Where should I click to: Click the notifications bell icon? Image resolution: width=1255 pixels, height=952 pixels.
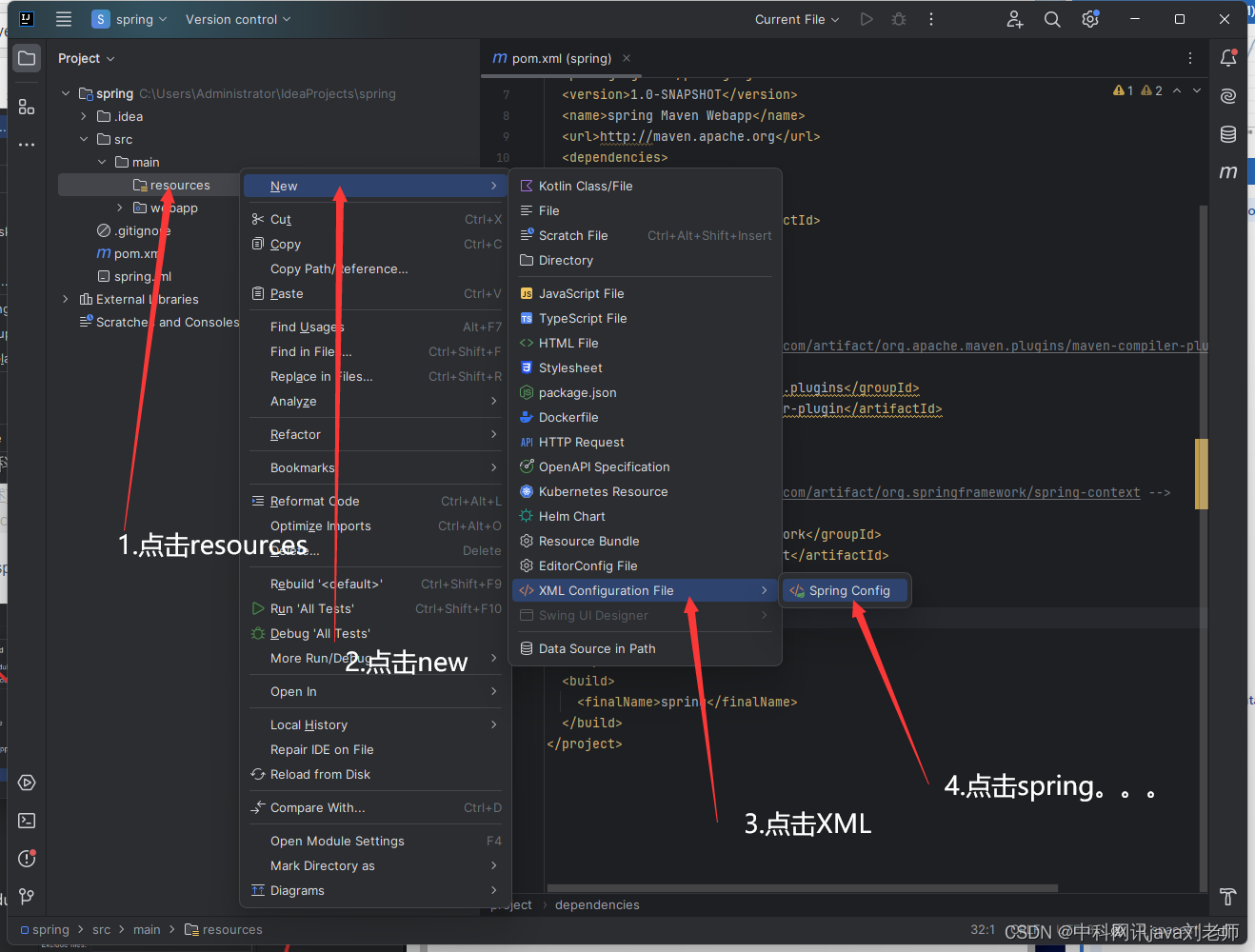pyautogui.click(x=1227, y=57)
